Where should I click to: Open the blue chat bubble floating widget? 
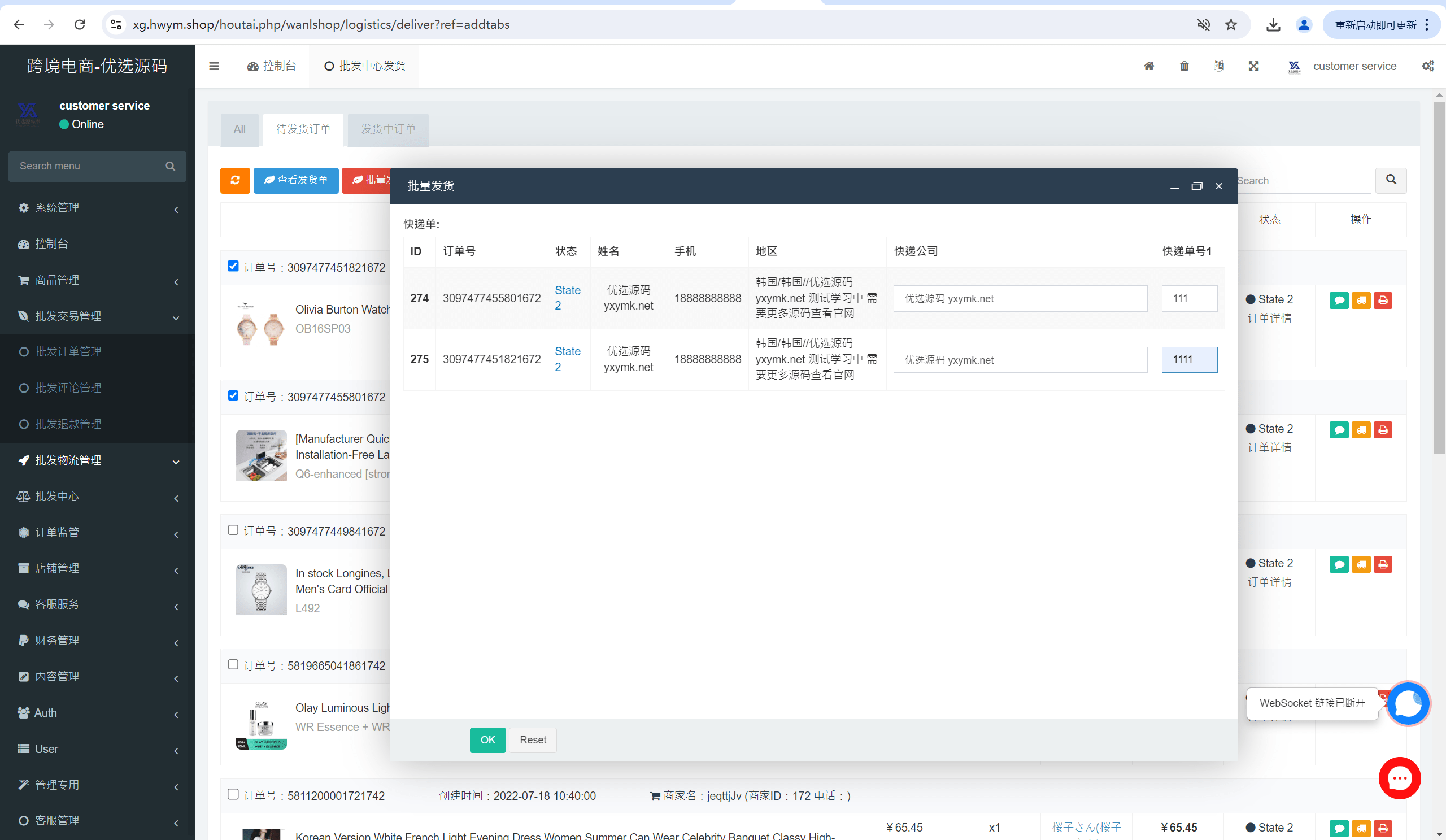tap(1408, 703)
